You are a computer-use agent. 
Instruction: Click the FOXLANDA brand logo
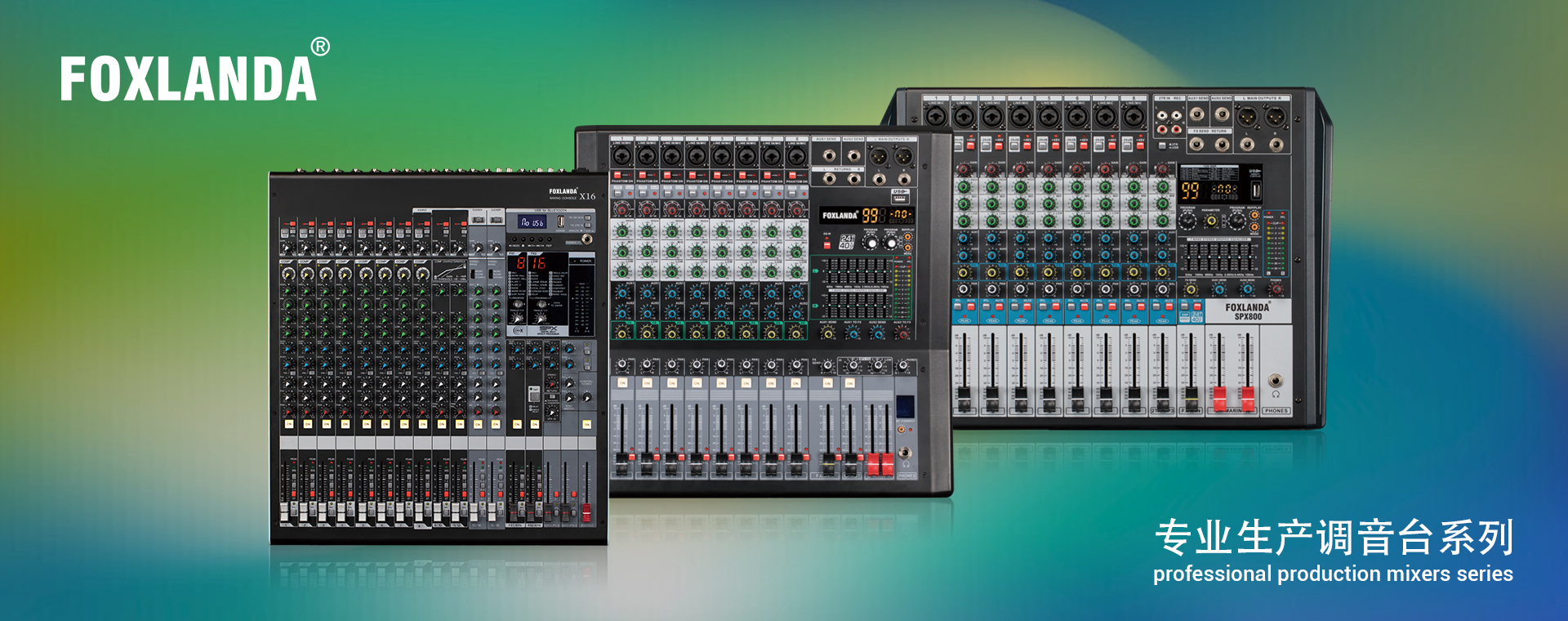coord(188,79)
